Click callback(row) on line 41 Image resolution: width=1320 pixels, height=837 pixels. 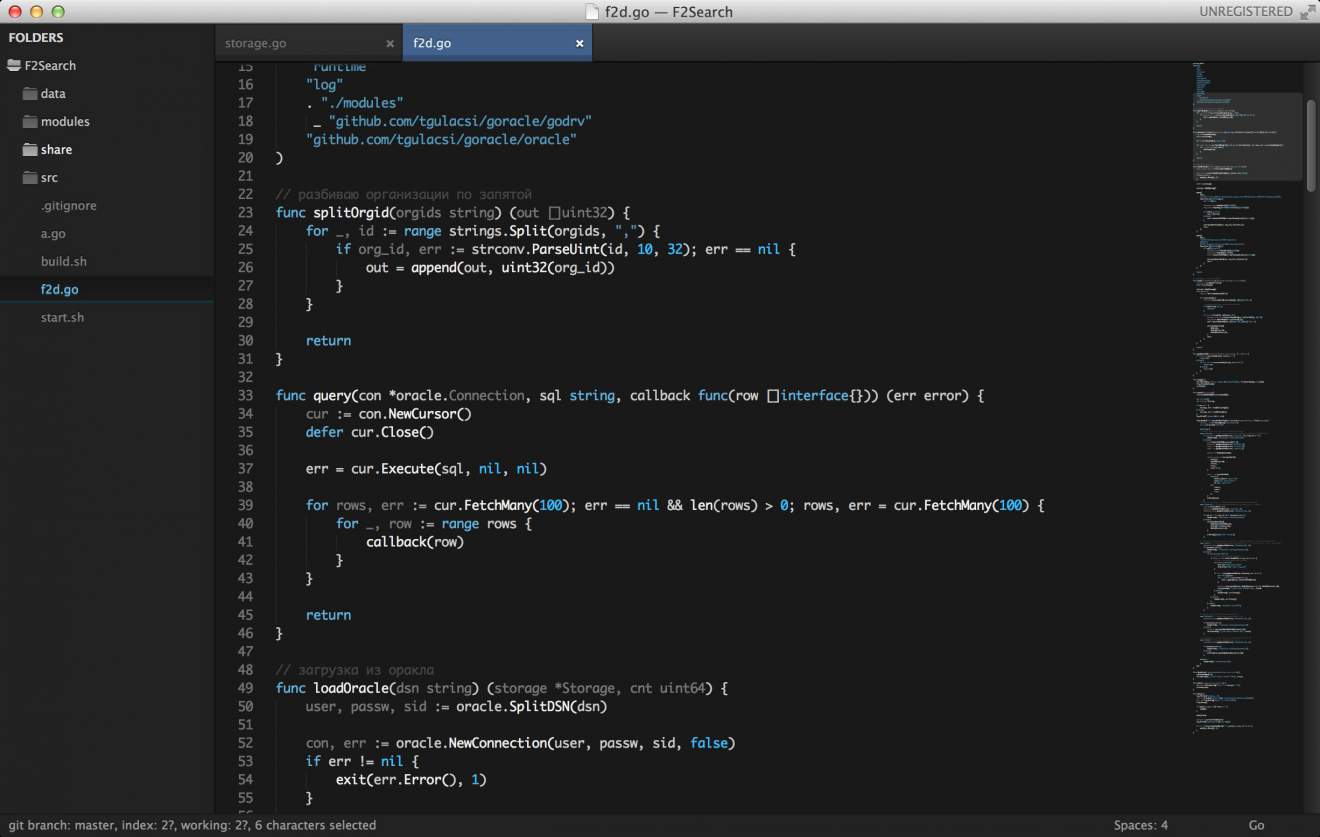click(415, 542)
